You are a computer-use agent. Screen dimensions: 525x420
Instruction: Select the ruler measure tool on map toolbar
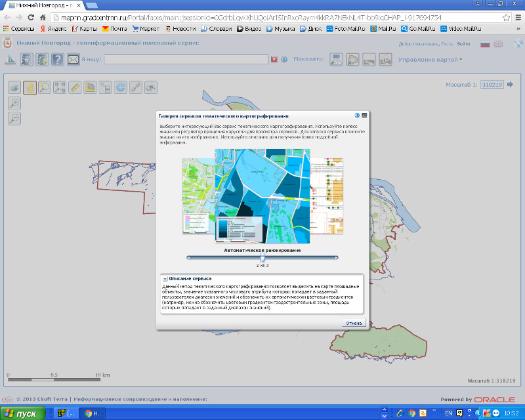75,88
